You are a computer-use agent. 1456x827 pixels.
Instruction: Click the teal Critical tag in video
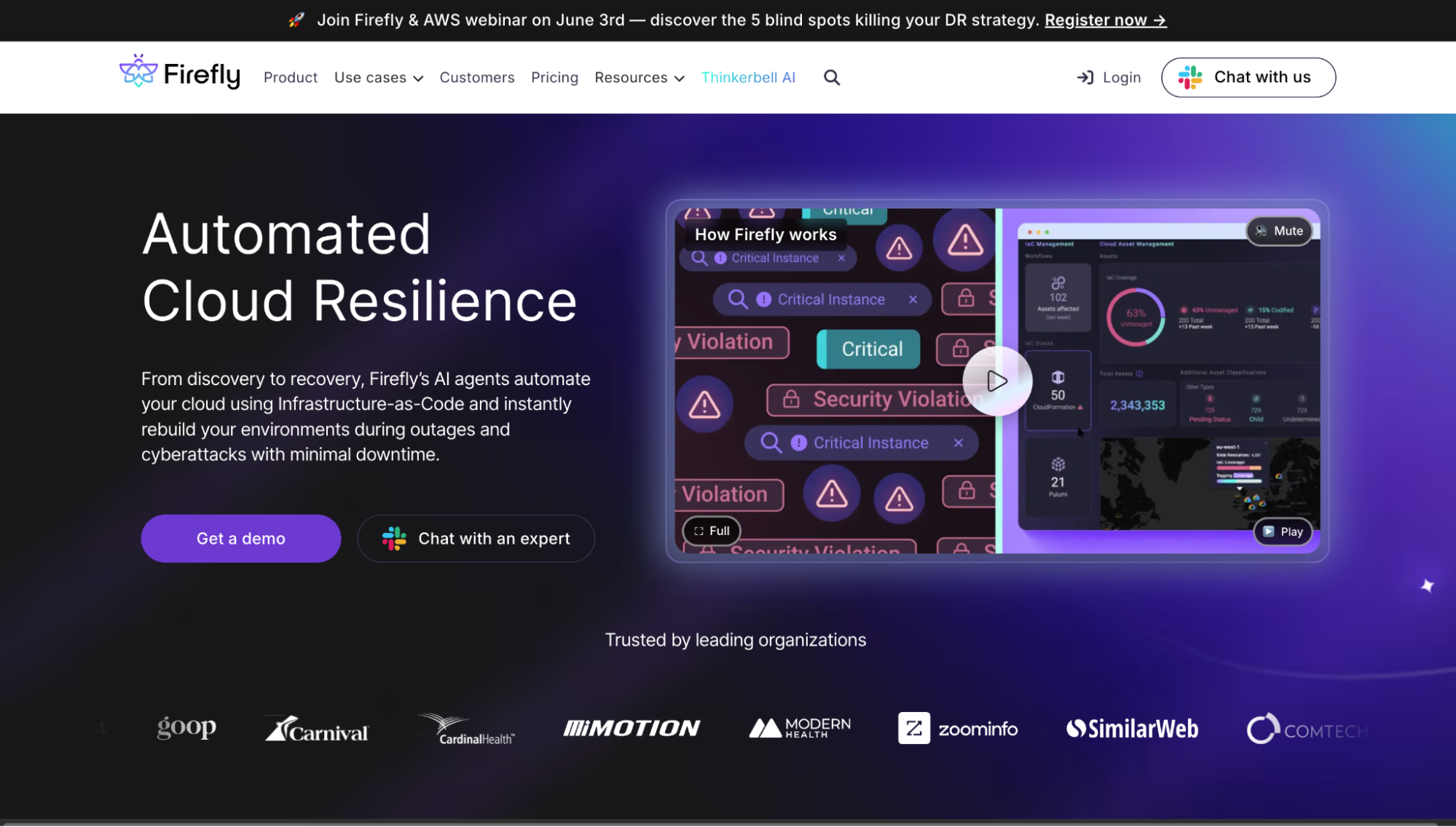(x=868, y=349)
